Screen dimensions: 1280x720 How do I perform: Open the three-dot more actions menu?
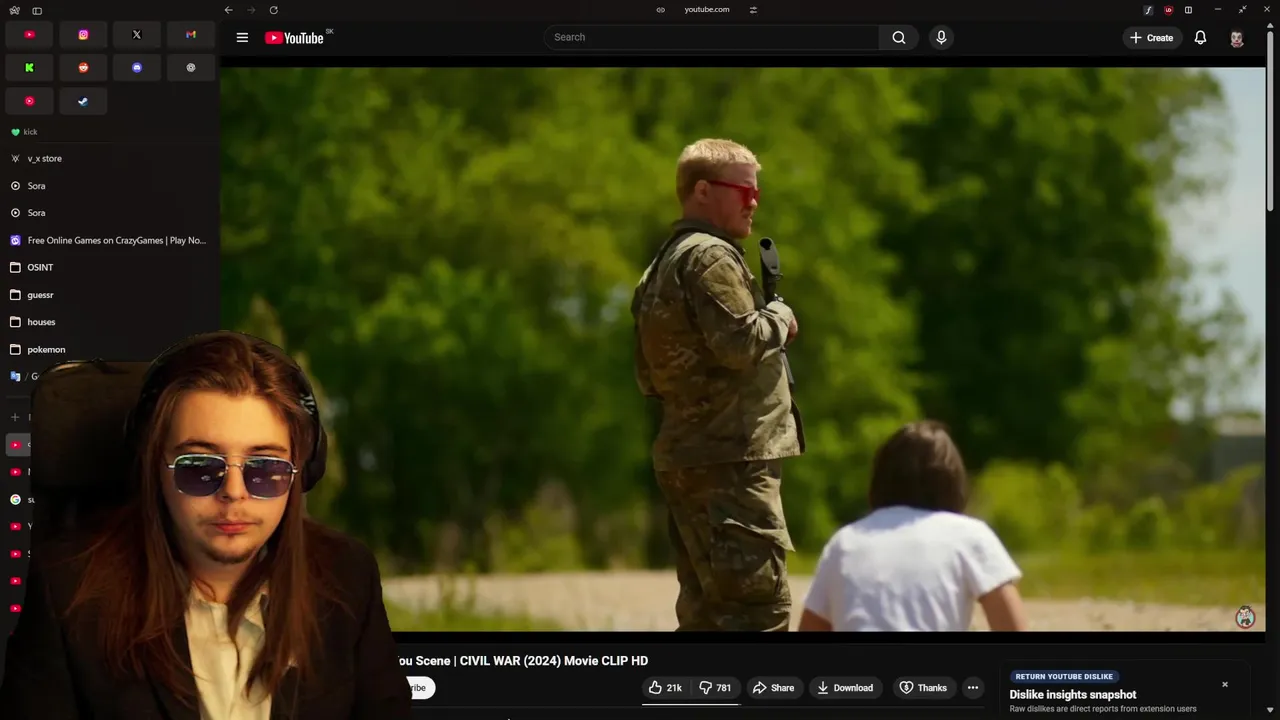point(973,688)
